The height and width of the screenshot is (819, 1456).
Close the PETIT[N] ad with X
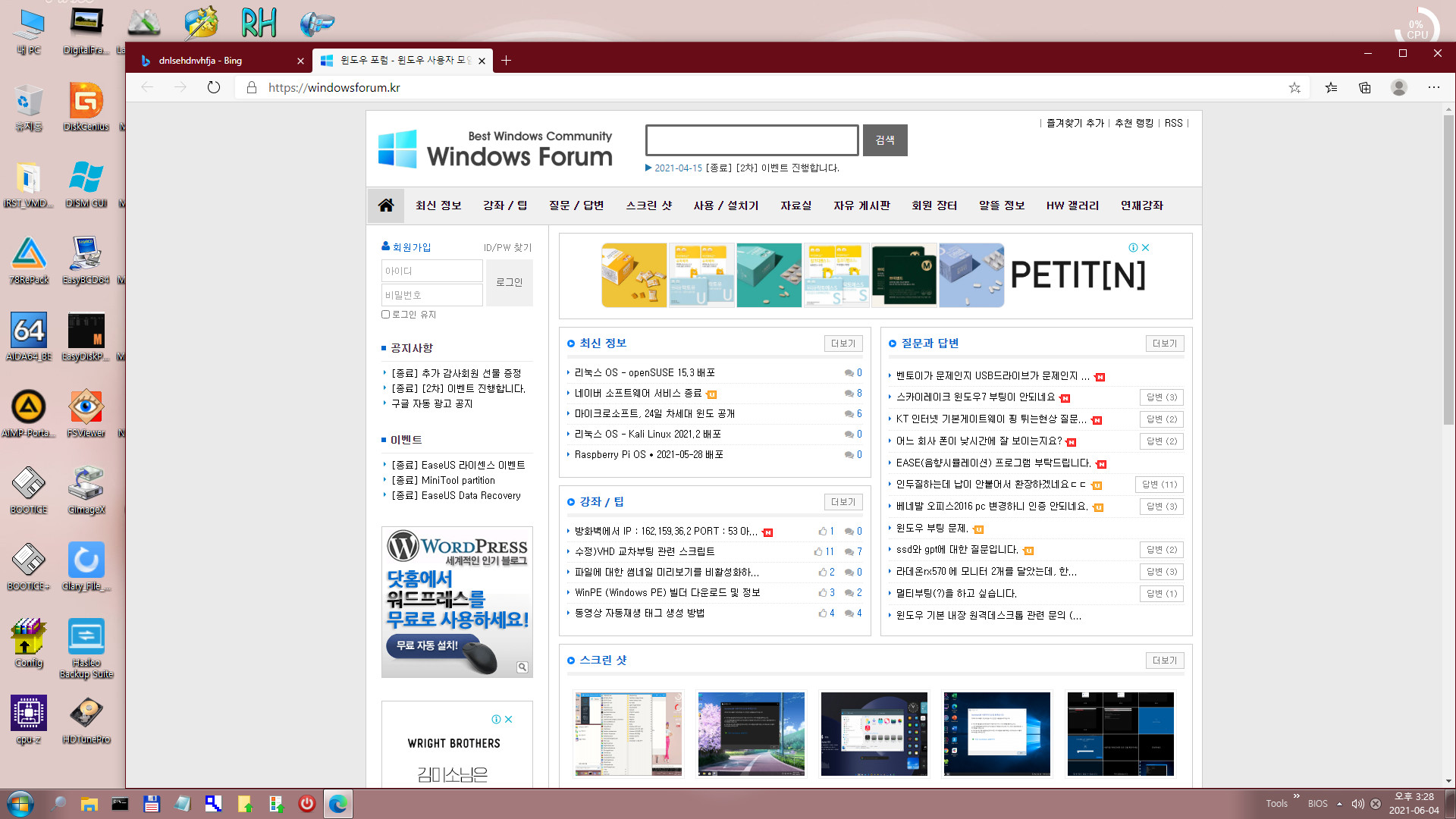coord(1146,247)
